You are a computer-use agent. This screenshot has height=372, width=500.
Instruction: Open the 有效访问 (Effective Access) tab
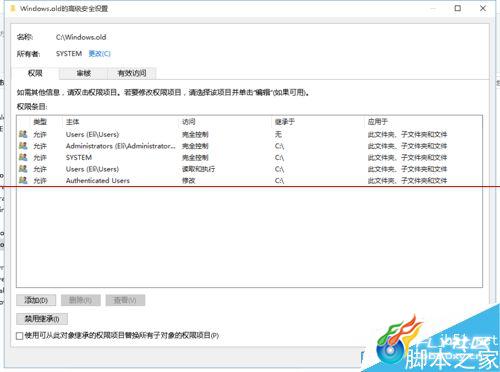pos(132,73)
